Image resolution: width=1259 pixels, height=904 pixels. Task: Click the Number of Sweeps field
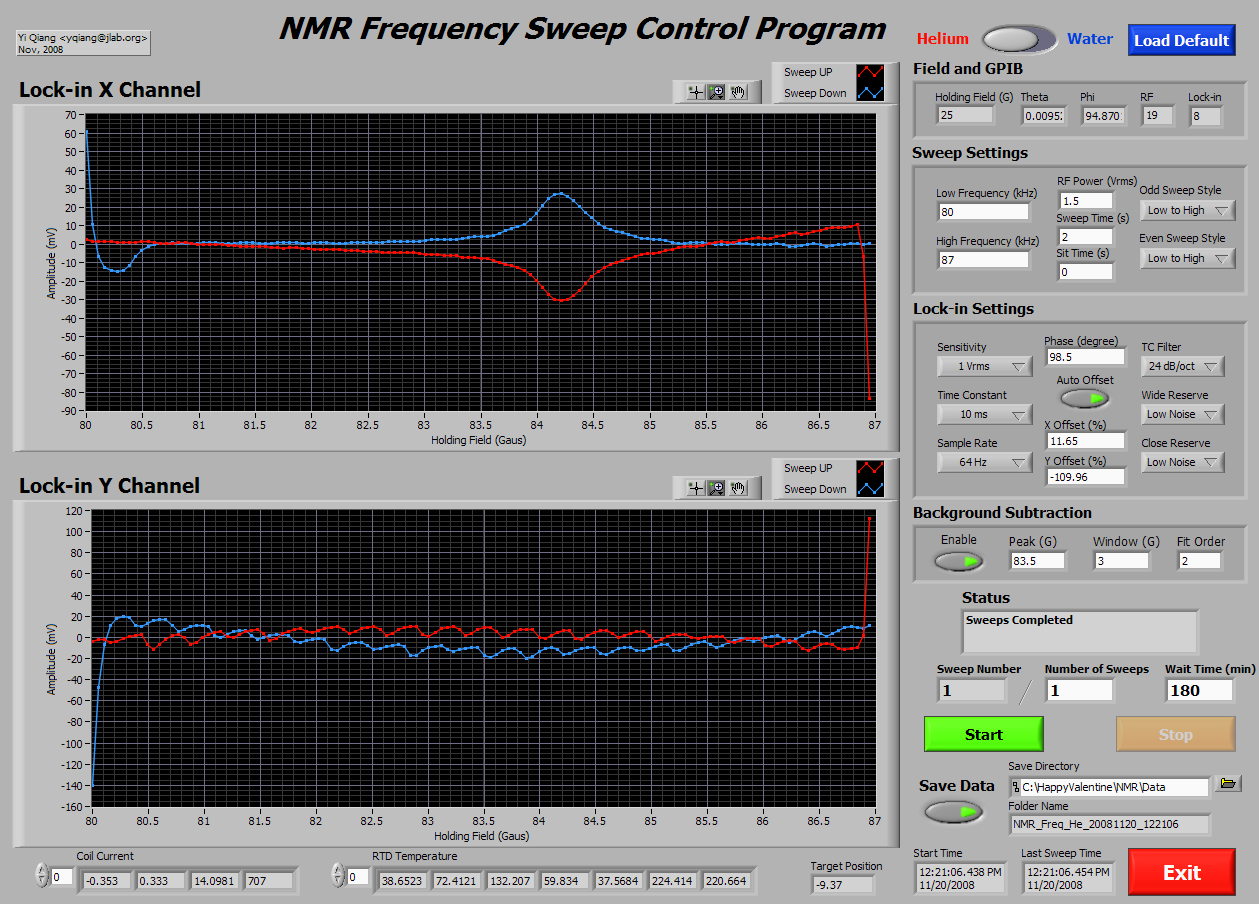point(1079,690)
